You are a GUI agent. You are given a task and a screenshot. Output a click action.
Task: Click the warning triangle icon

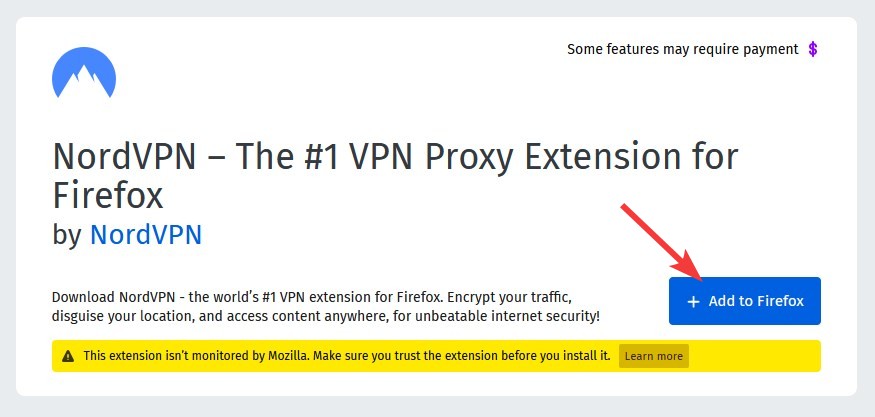tap(68, 356)
